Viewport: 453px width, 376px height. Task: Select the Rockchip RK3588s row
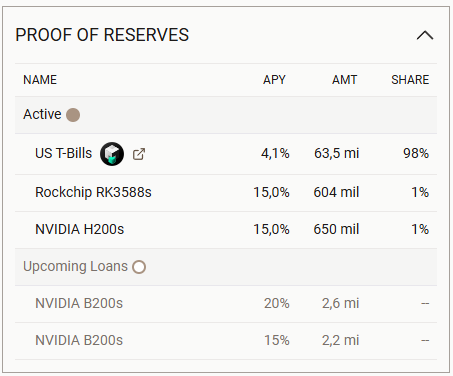226,193
